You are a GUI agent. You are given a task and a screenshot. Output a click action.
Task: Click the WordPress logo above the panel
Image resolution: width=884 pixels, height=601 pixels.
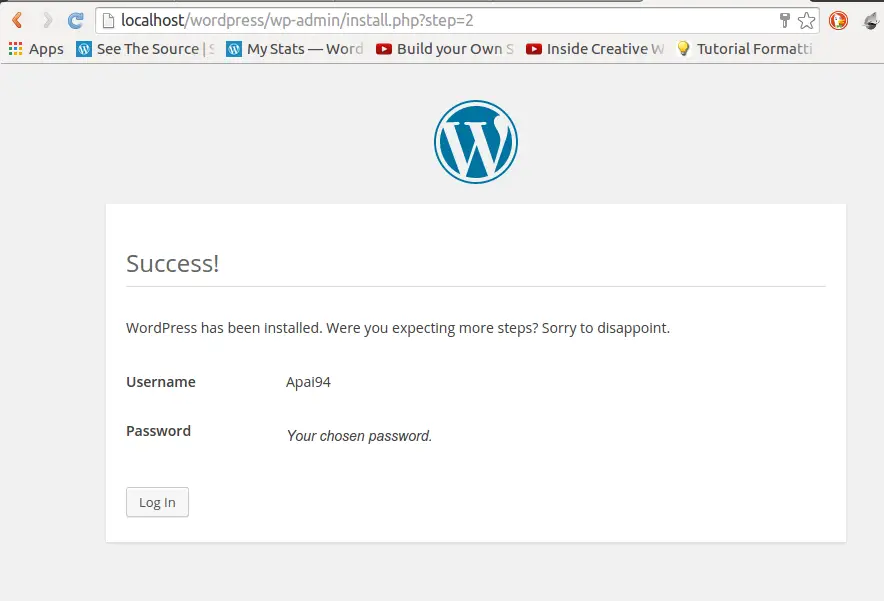(476, 142)
